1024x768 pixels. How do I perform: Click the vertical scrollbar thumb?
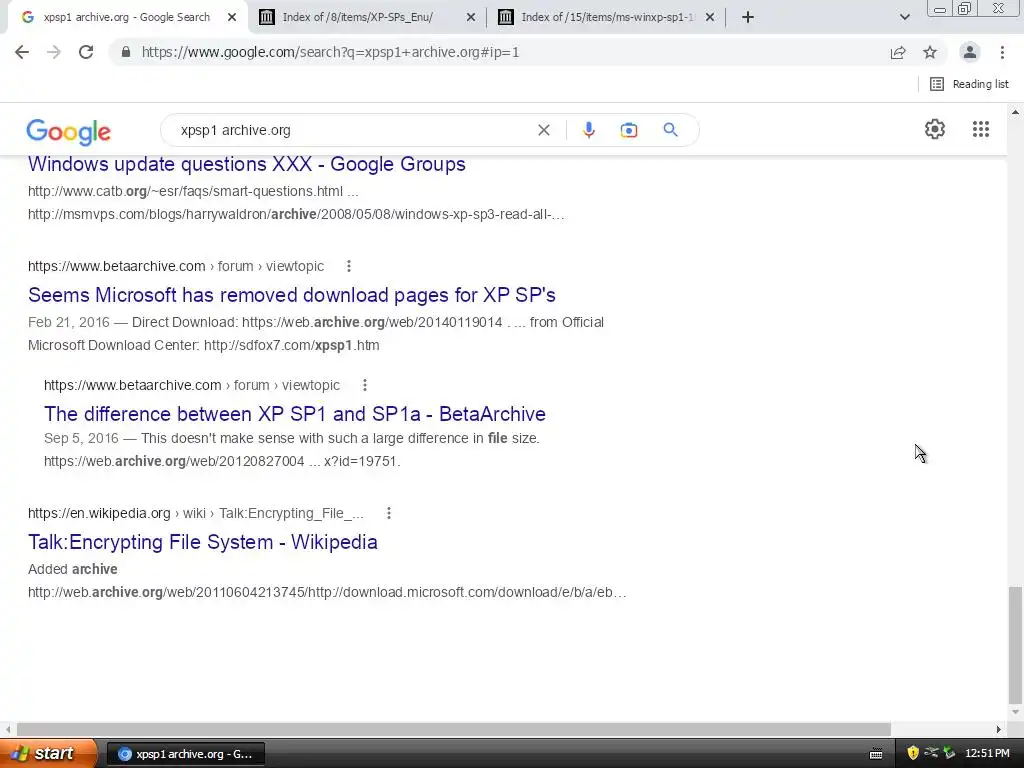(x=1015, y=643)
